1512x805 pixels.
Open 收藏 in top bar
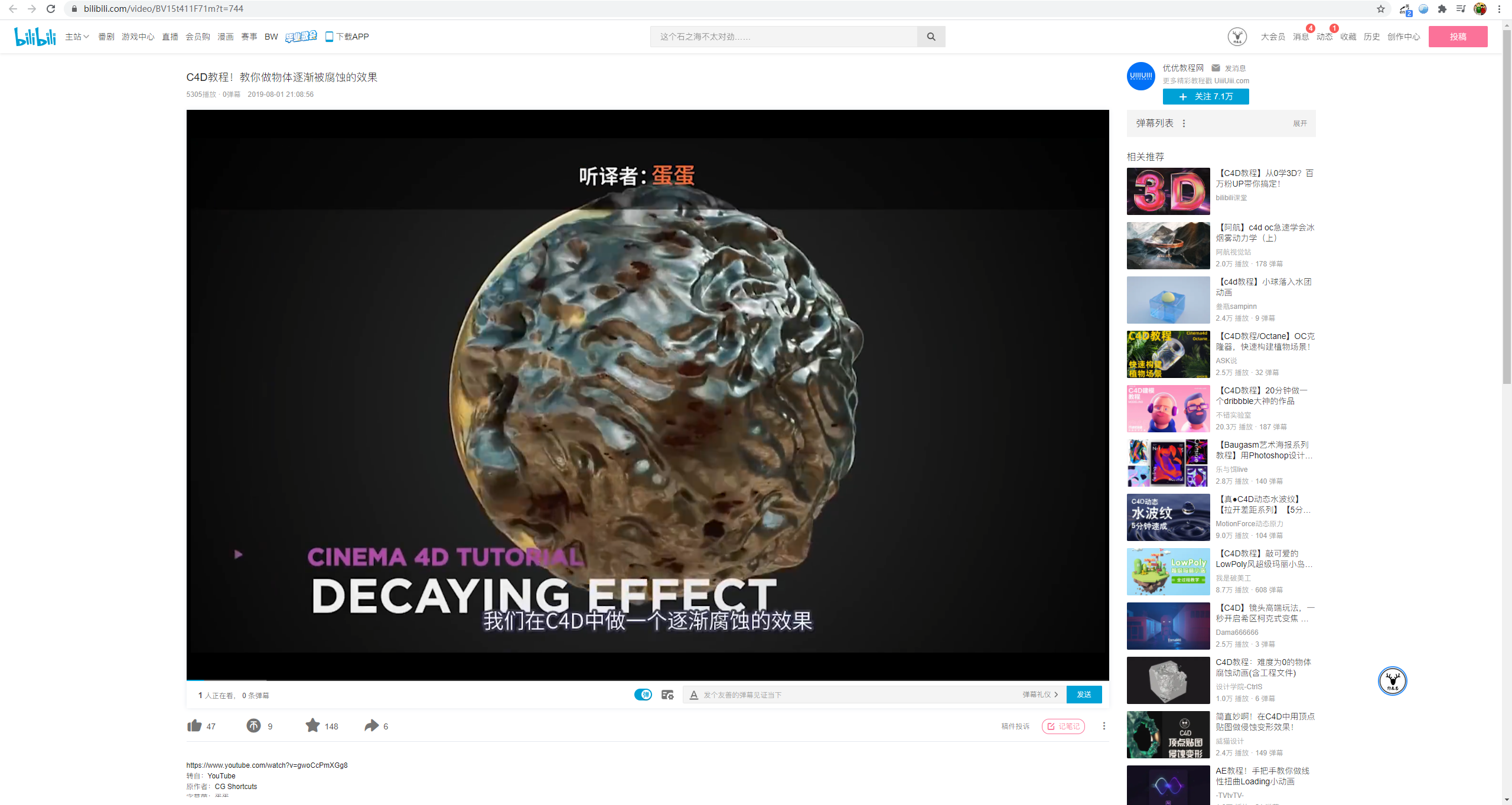[x=1348, y=37]
